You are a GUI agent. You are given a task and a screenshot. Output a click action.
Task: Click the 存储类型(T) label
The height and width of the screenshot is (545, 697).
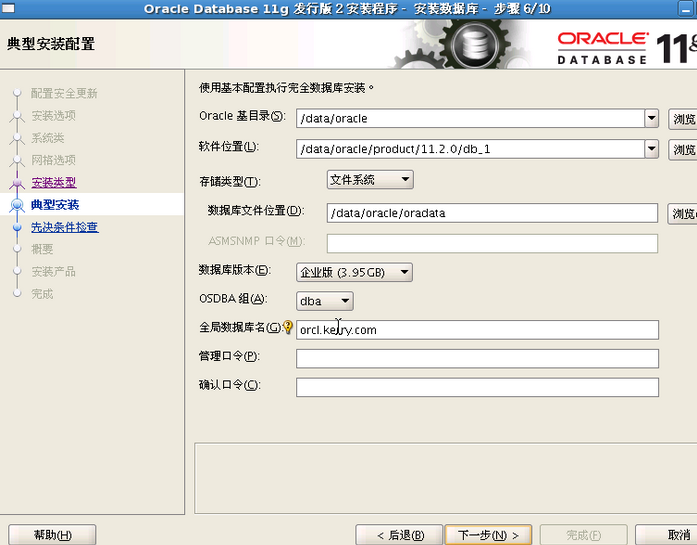click(229, 181)
